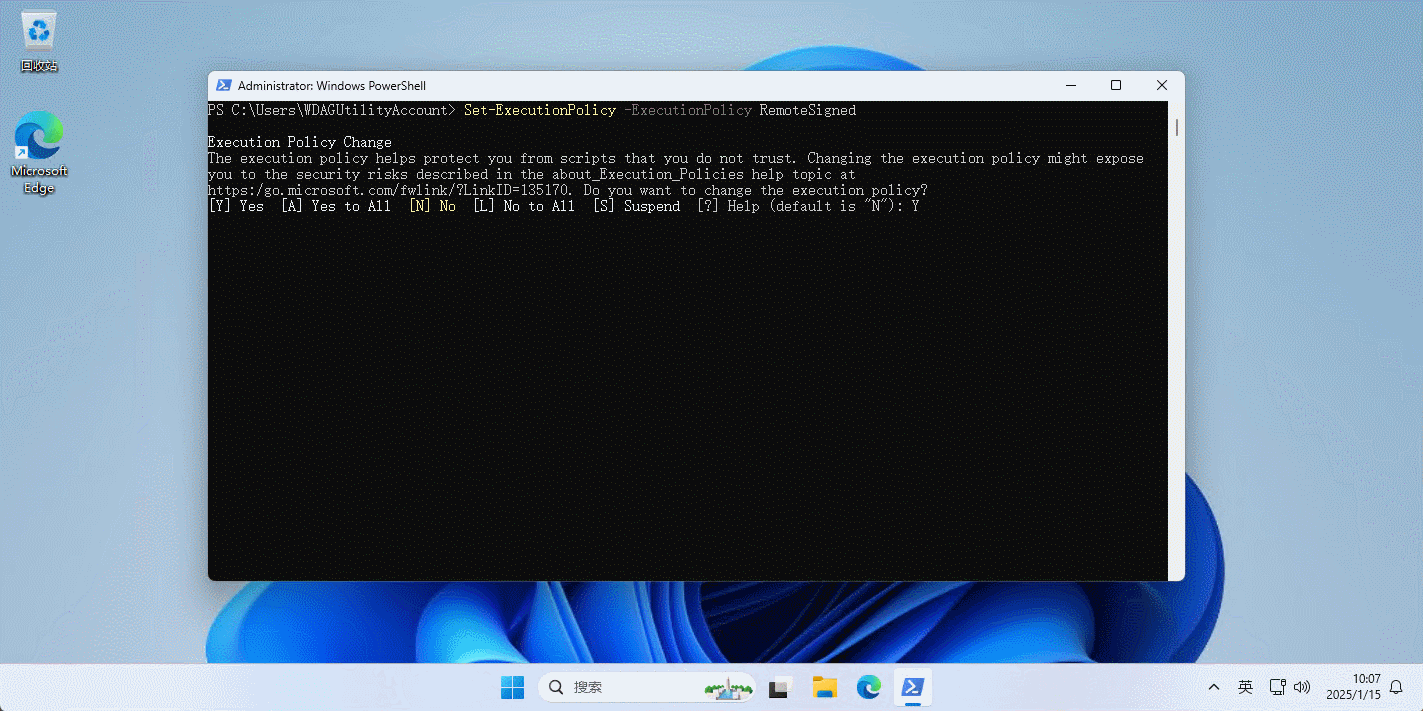Click the volume speaker icon

[1301, 687]
